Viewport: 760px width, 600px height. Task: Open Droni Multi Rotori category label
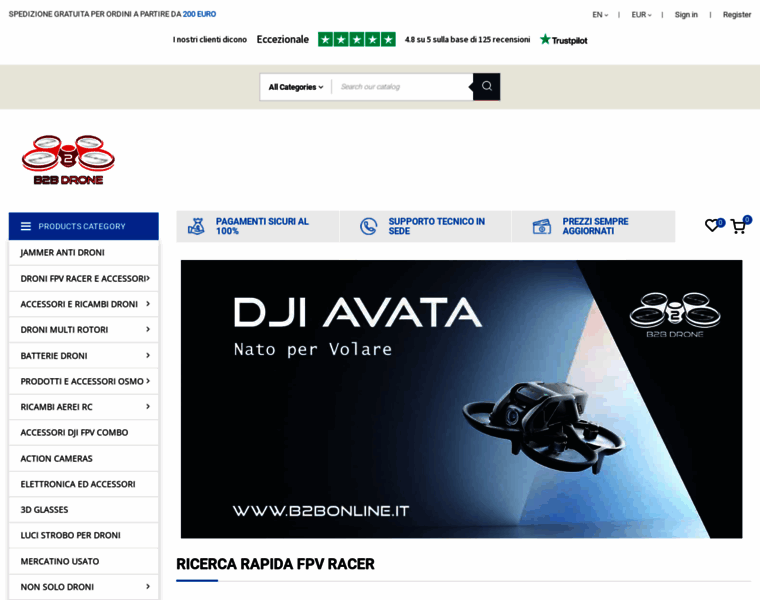(64, 330)
